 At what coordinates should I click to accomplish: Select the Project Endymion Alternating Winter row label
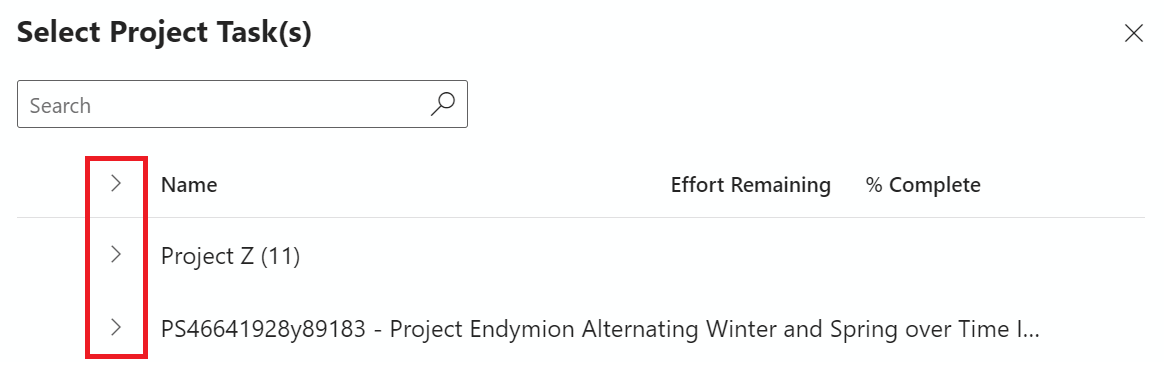pos(599,328)
